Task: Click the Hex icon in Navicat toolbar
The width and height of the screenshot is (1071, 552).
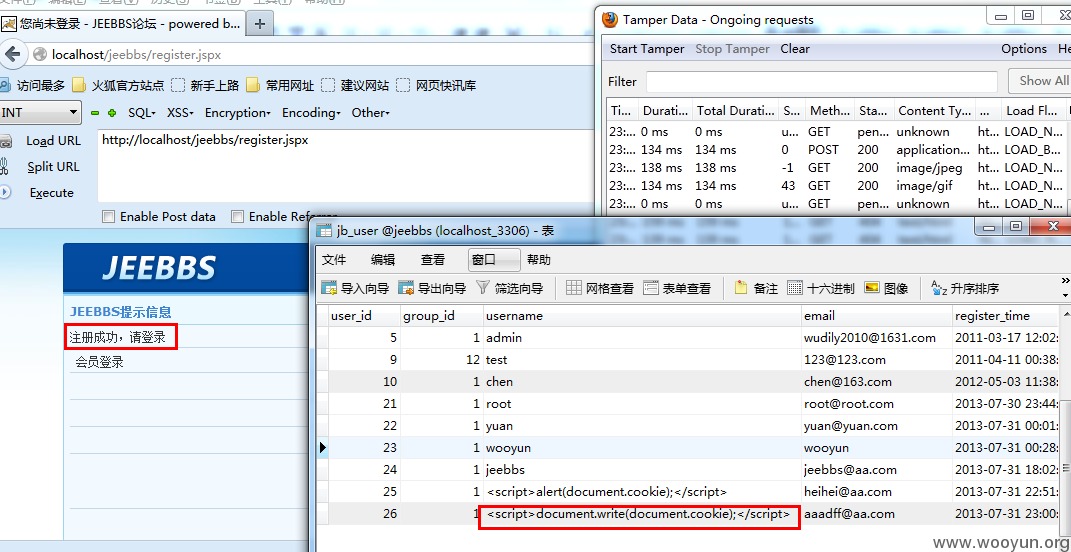Action: [x=794, y=288]
